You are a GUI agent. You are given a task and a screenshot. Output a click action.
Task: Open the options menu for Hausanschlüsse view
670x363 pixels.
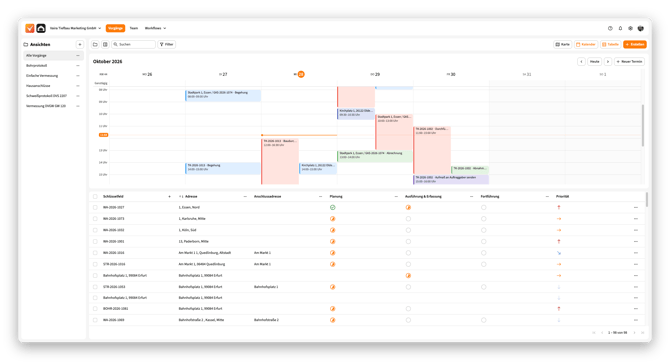78,86
